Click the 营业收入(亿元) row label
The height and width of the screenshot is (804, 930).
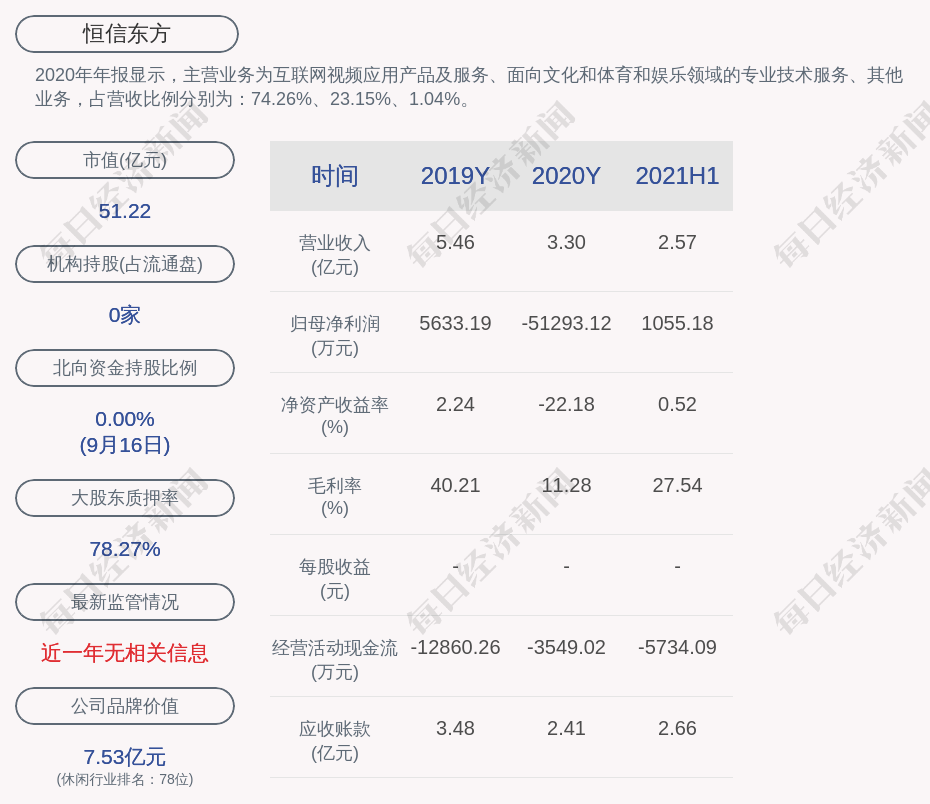coord(334,254)
